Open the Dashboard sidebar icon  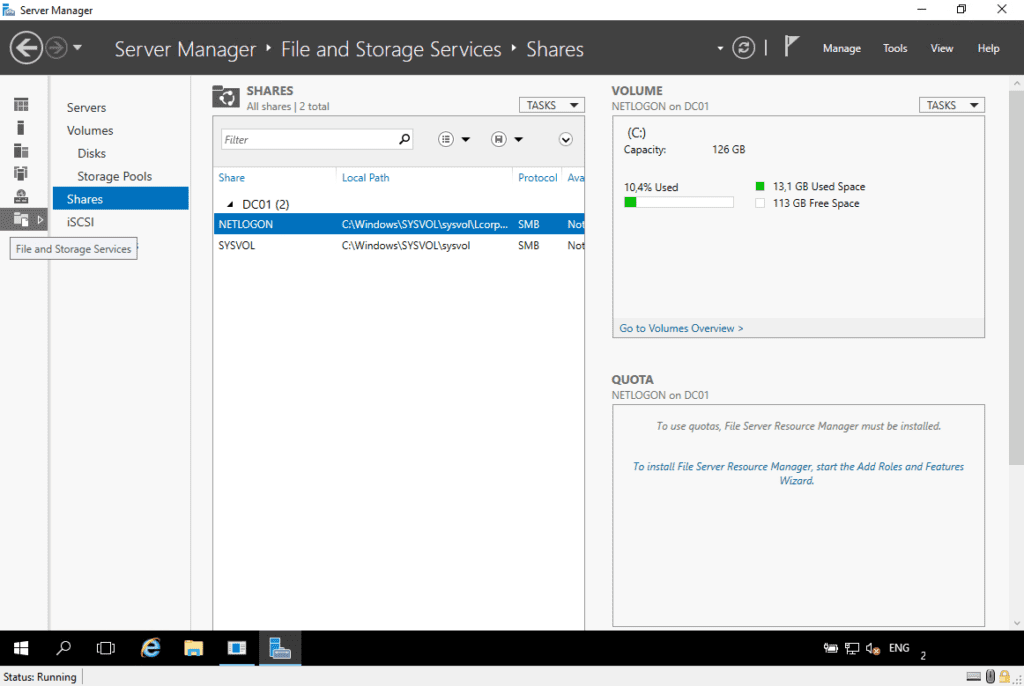pyautogui.click(x=21, y=105)
